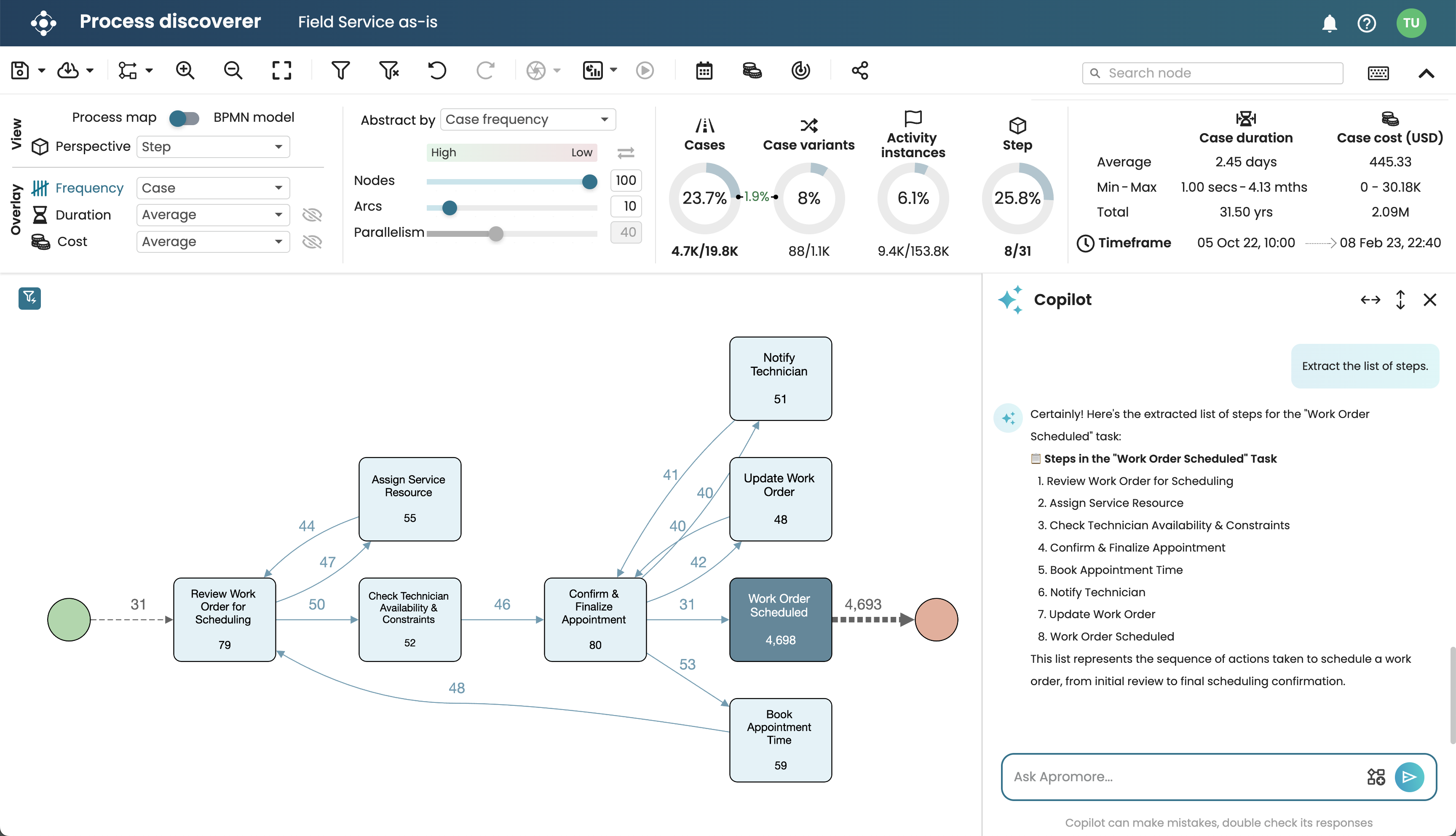Collapse the control panel with chevron
1456x836 pixels.
1426,73
